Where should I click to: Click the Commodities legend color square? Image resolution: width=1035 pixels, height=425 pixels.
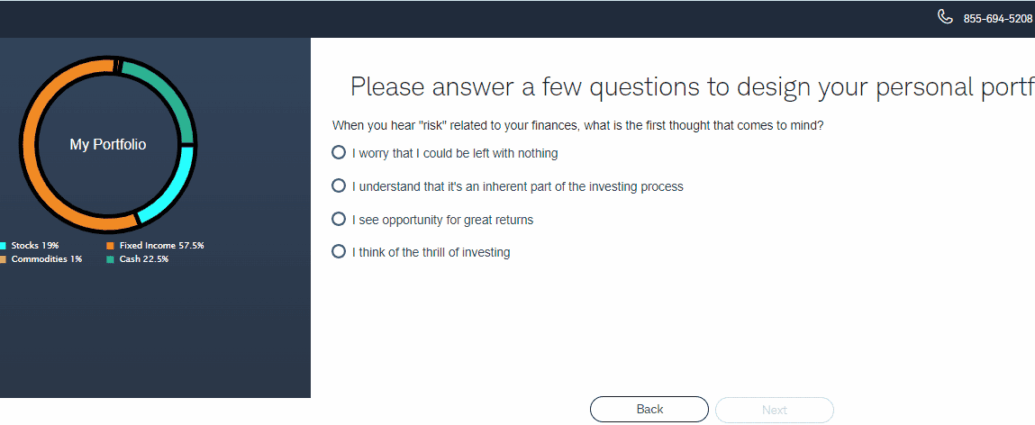pos(3,259)
